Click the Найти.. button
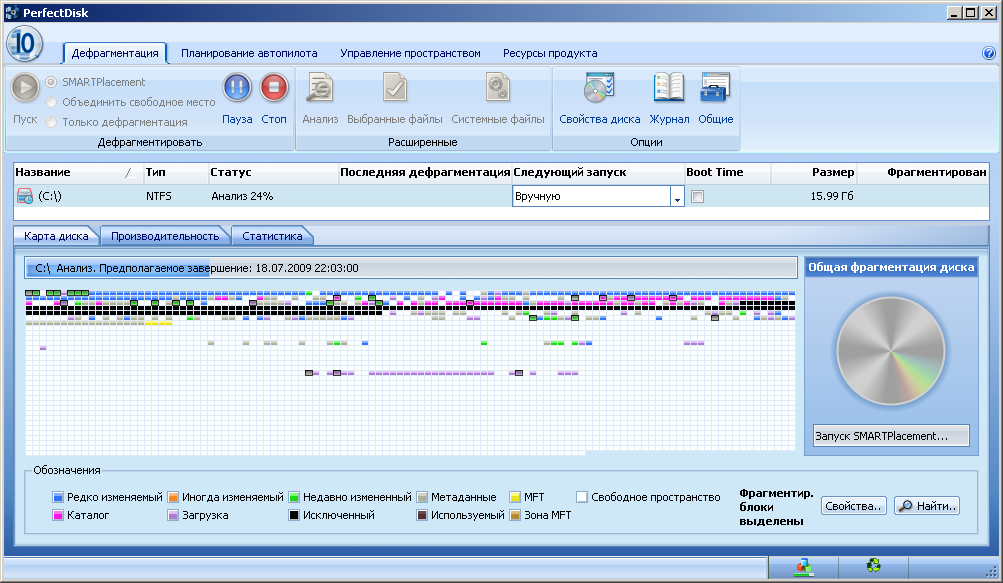 pos(927,506)
